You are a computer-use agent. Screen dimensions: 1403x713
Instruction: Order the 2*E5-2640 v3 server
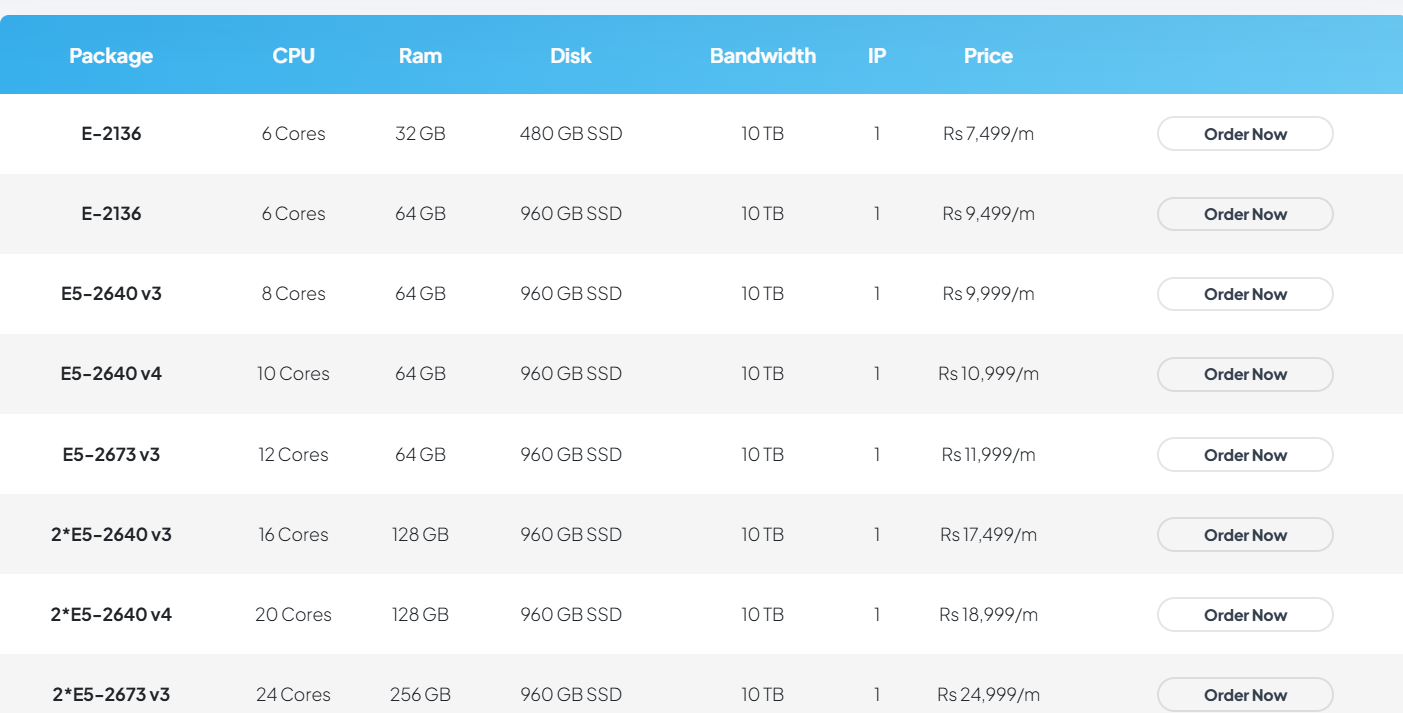coord(1245,535)
